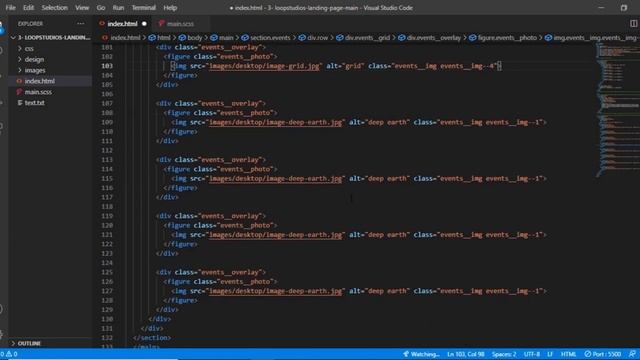Open the Go menu
The image size is (640, 360).
pyautogui.click(x=101, y=8)
